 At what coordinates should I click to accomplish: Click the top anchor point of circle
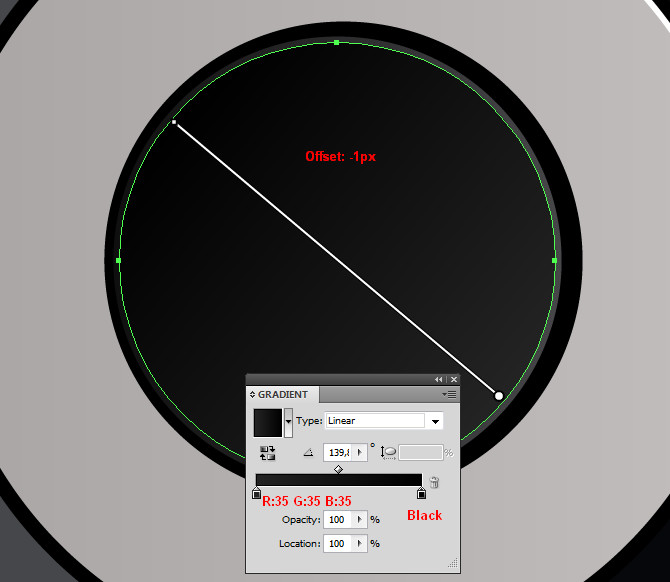(x=337, y=42)
